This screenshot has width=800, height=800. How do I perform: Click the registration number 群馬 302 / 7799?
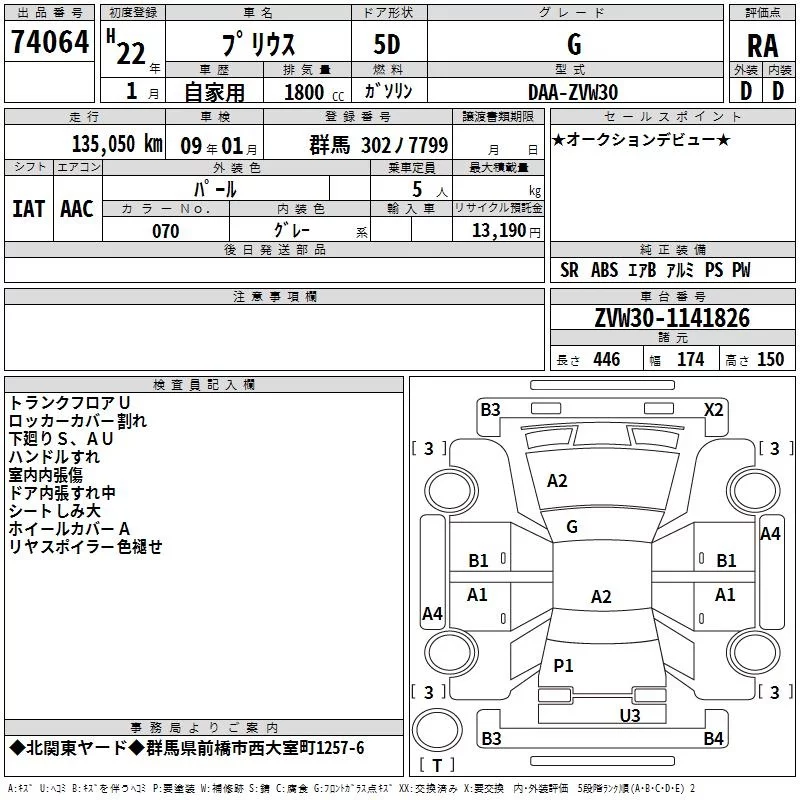[379, 145]
